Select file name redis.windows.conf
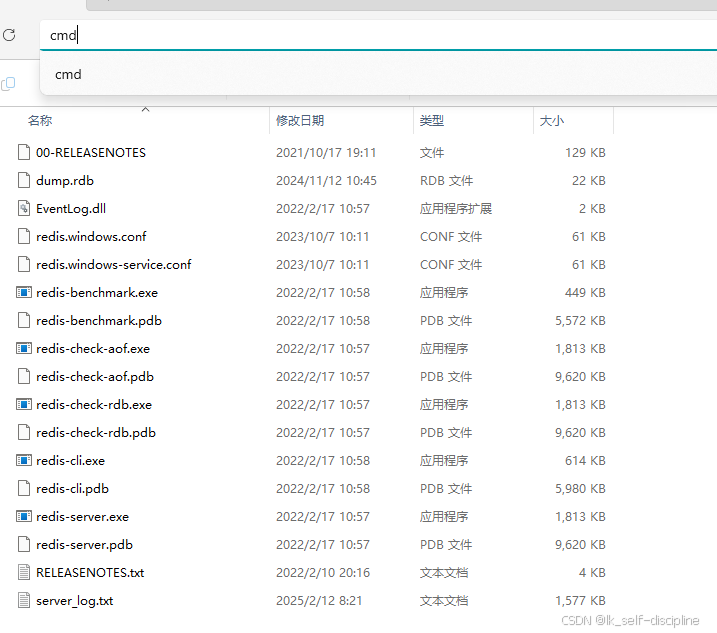This screenshot has height=633, width=717. pos(91,236)
